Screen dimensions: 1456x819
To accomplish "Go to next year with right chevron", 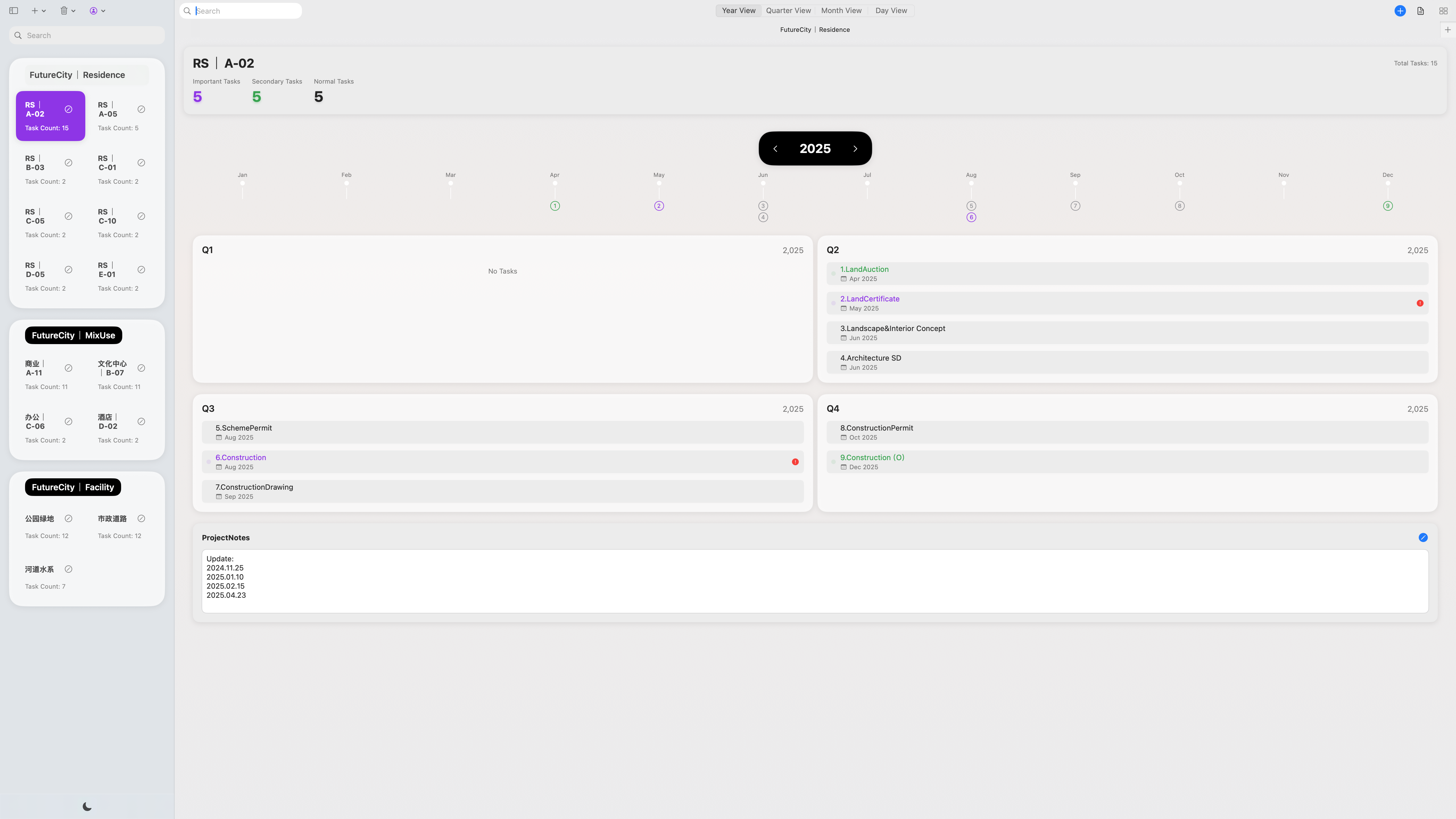I will (x=855, y=149).
